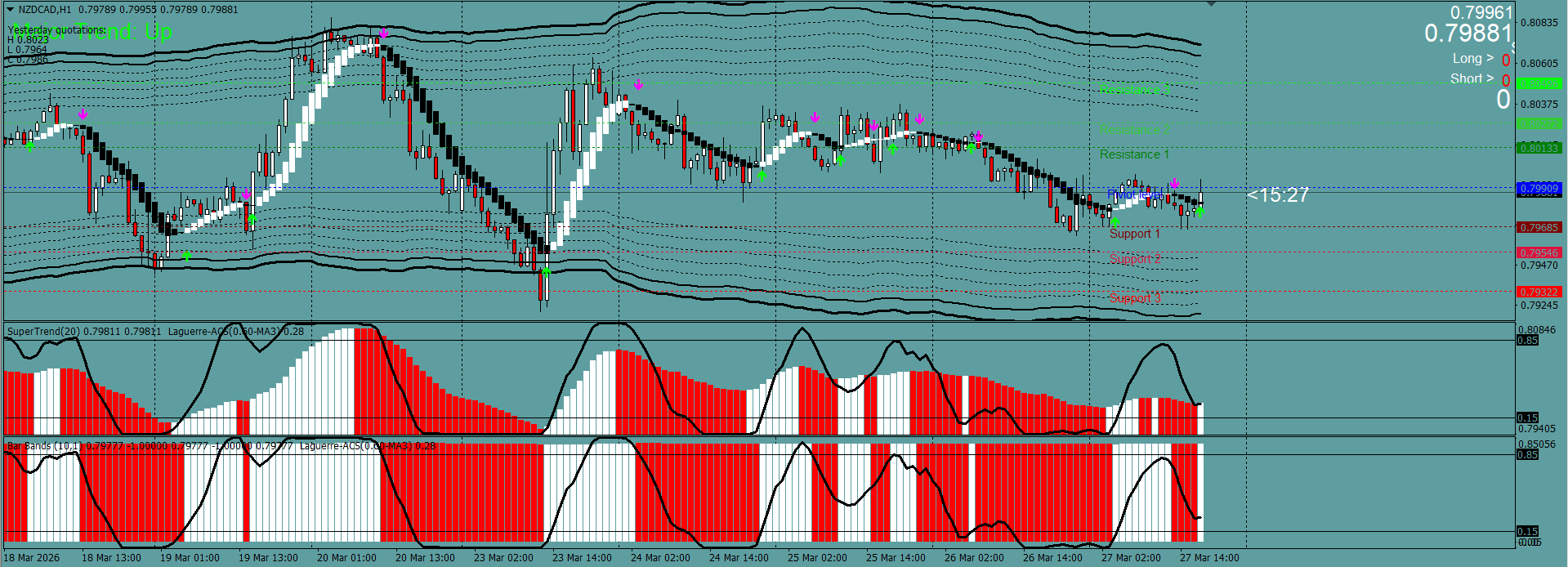The width and height of the screenshot is (1568, 567).
Task: Click the 0.79961 ask price at top right
Action: tap(1481, 12)
